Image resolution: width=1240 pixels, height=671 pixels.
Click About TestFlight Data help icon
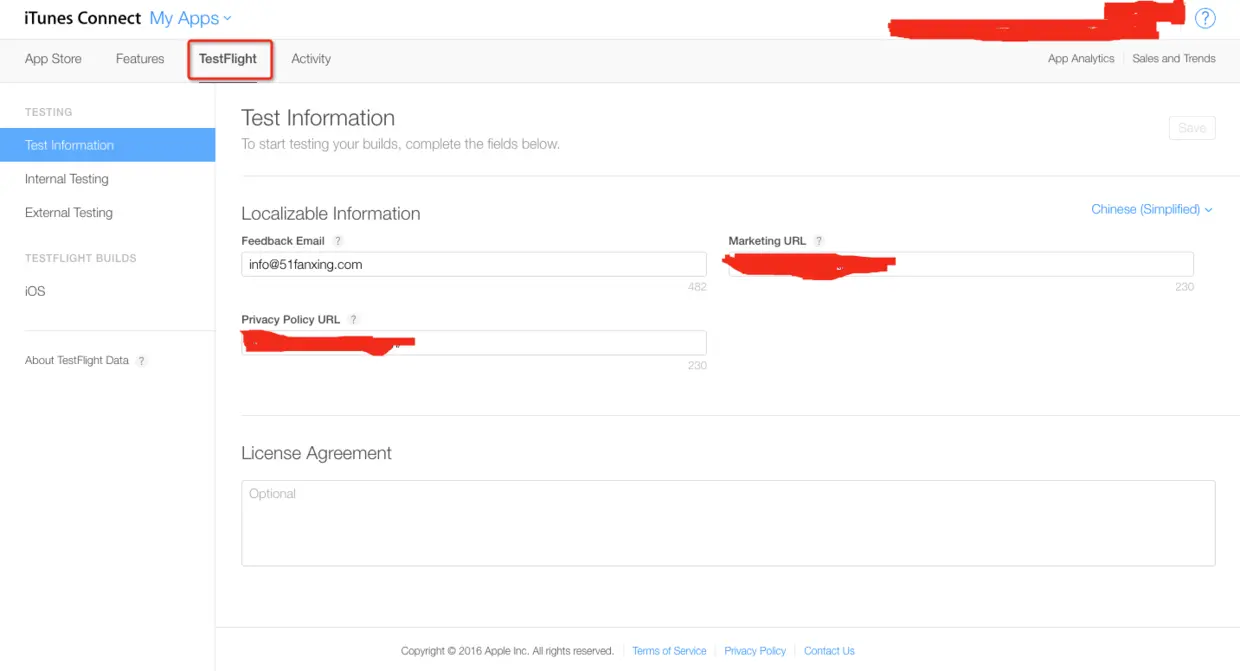pyautogui.click(x=141, y=361)
